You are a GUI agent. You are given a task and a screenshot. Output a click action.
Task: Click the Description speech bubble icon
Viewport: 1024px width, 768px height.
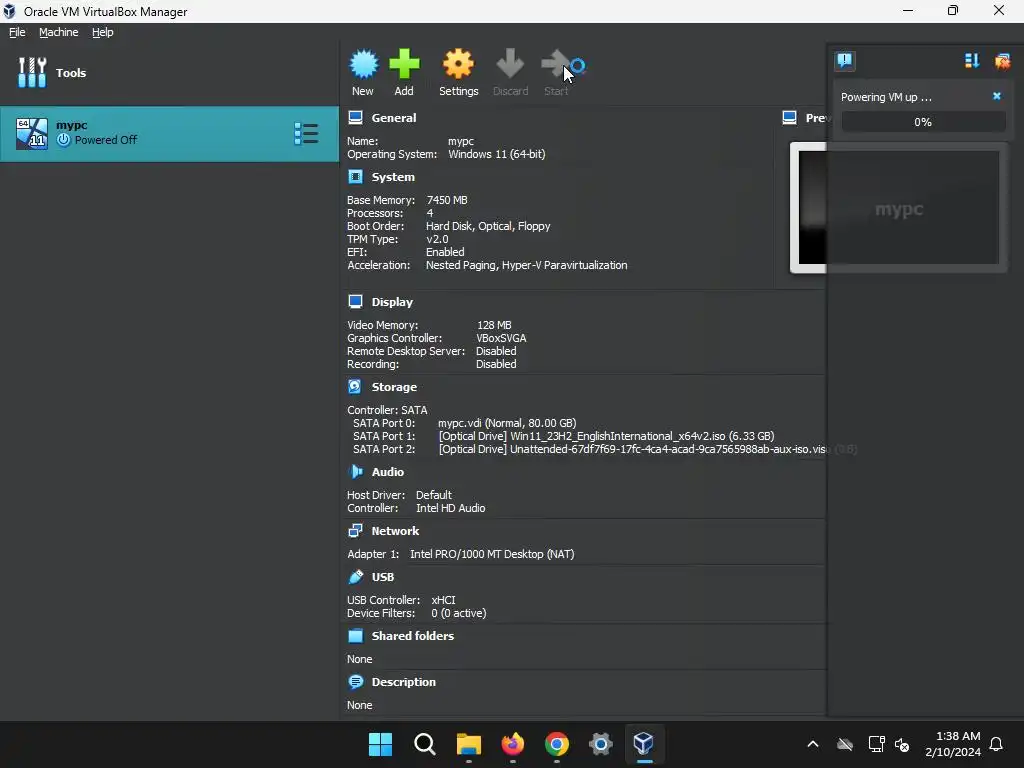coord(355,682)
